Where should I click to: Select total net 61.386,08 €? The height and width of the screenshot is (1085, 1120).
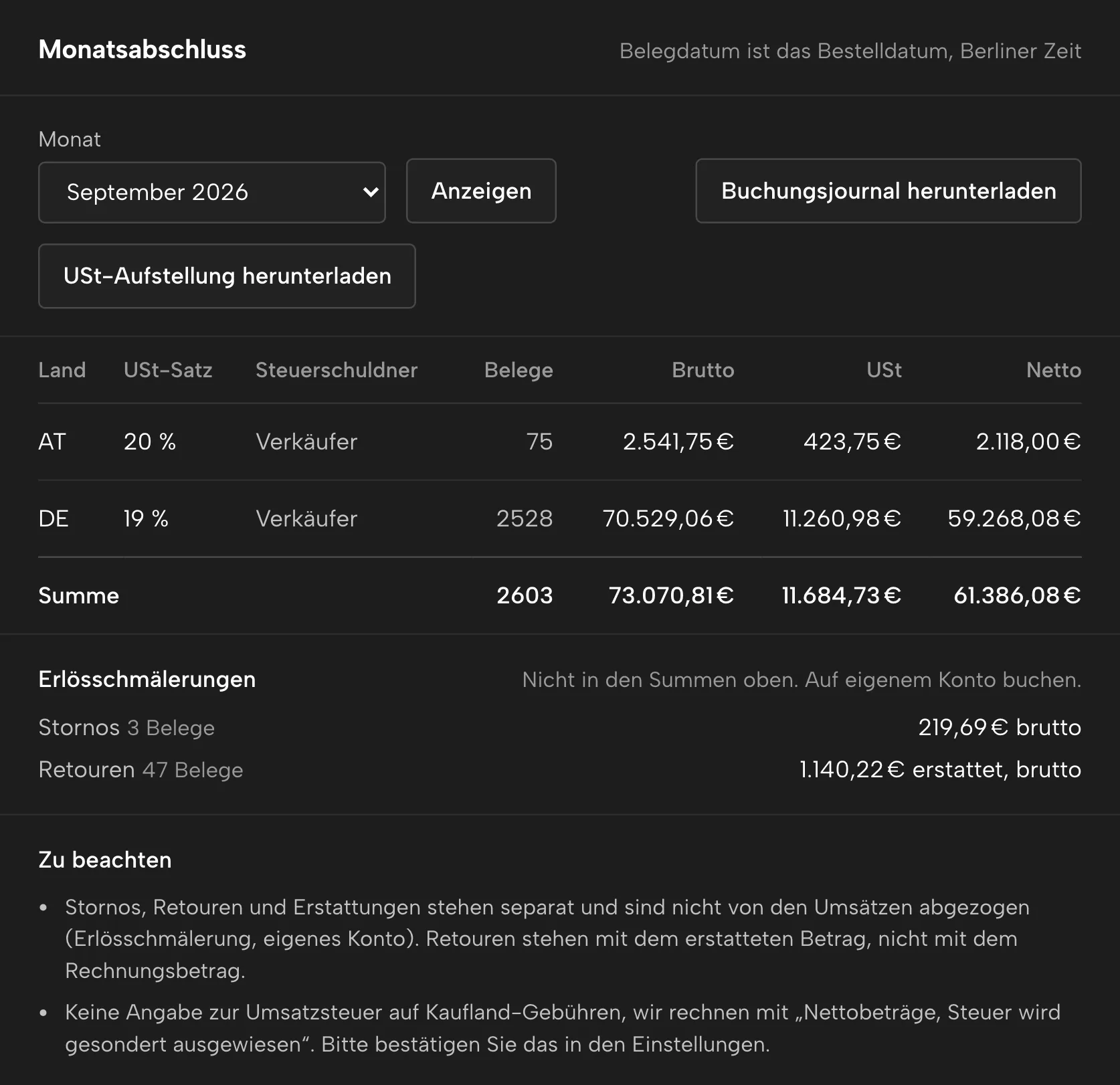1017,595
